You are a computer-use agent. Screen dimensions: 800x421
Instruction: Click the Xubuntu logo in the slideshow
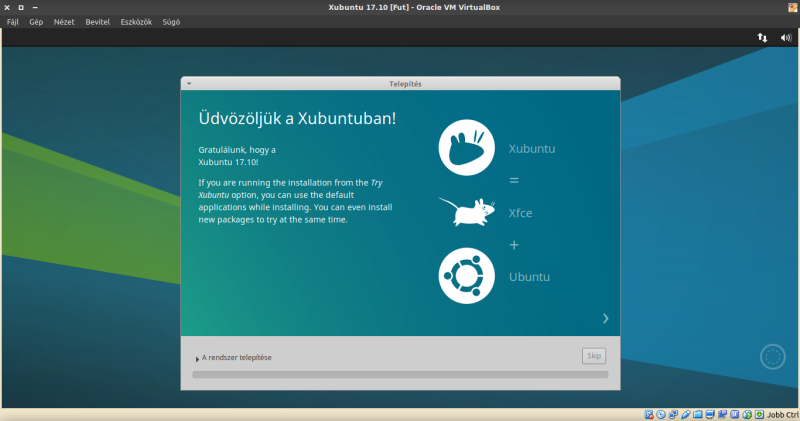pos(466,149)
